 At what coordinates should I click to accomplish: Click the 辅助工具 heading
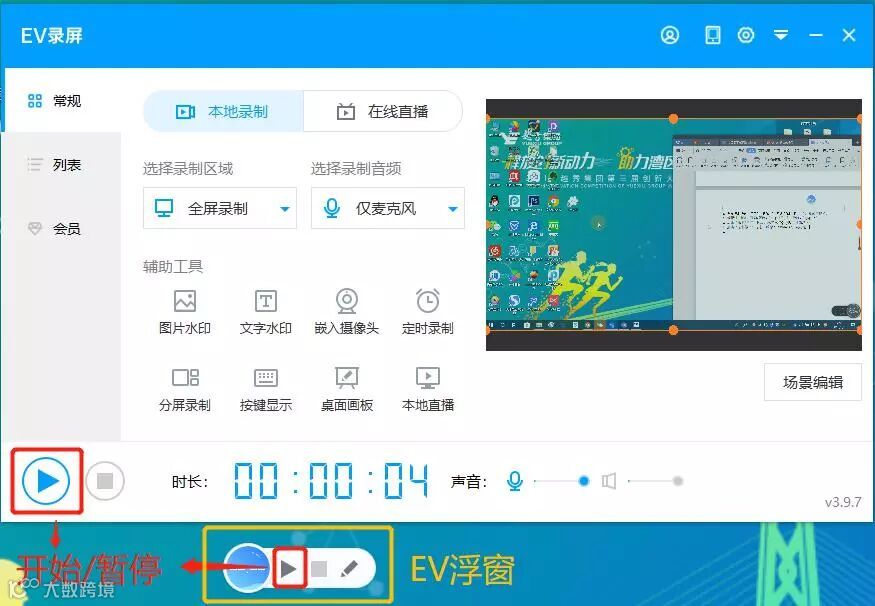[173, 267]
